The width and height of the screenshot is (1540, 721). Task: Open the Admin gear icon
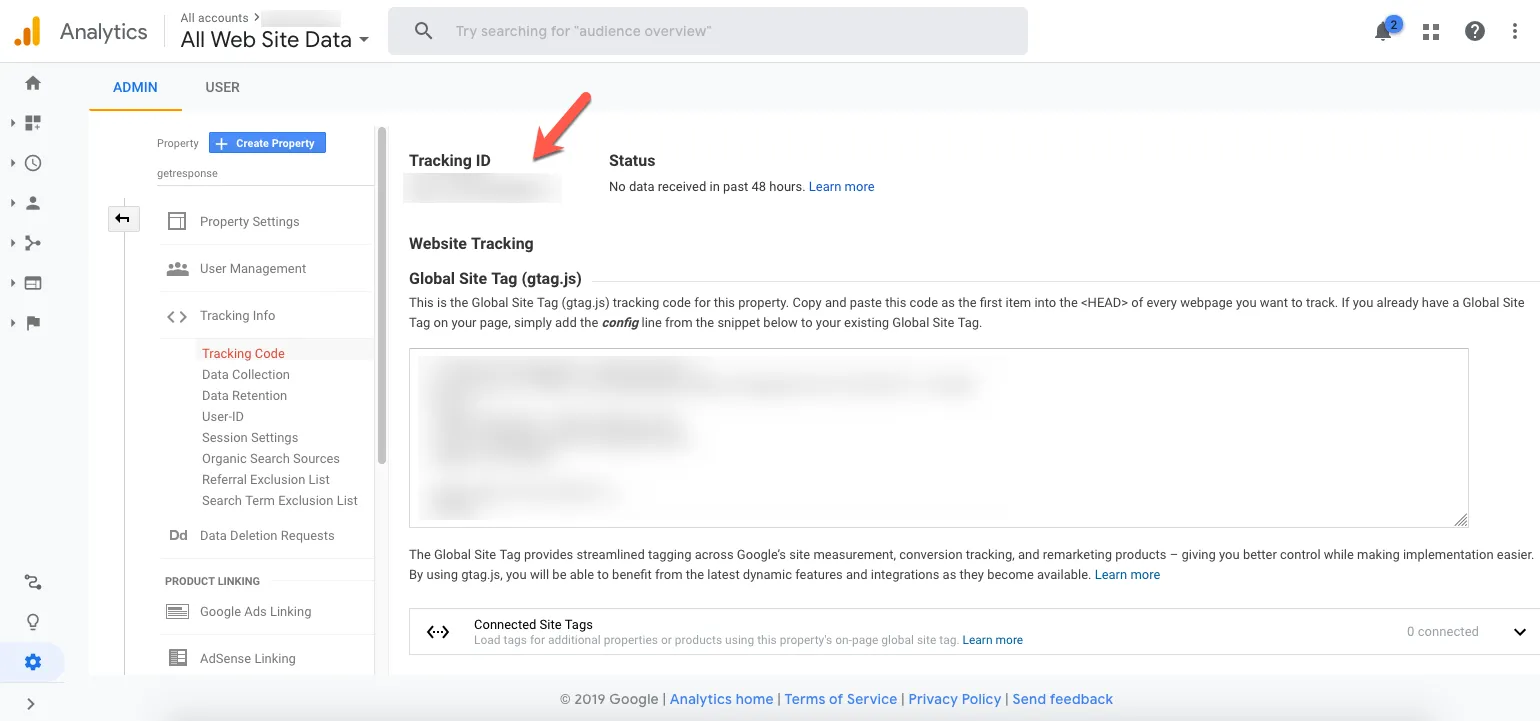[33, 662]
